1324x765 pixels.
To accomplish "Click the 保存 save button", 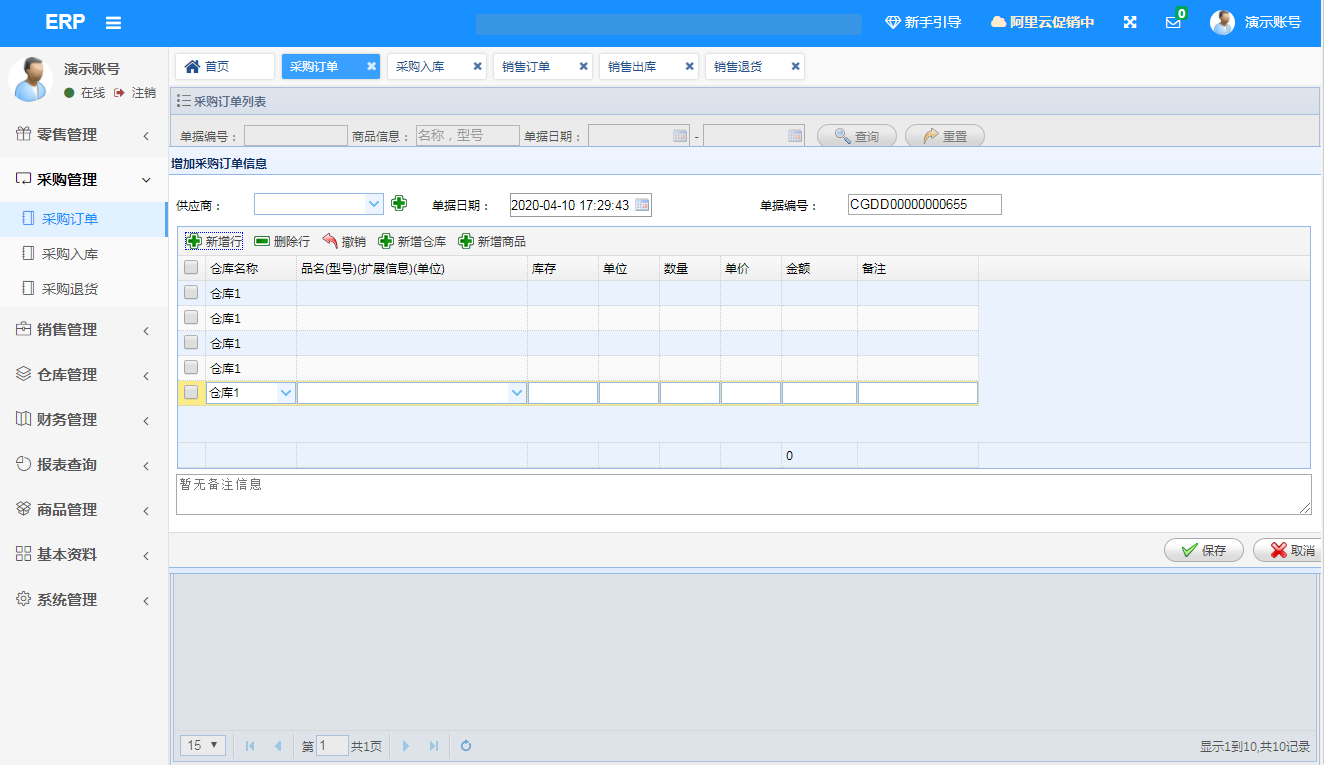I will click(x=1203, y=550).
